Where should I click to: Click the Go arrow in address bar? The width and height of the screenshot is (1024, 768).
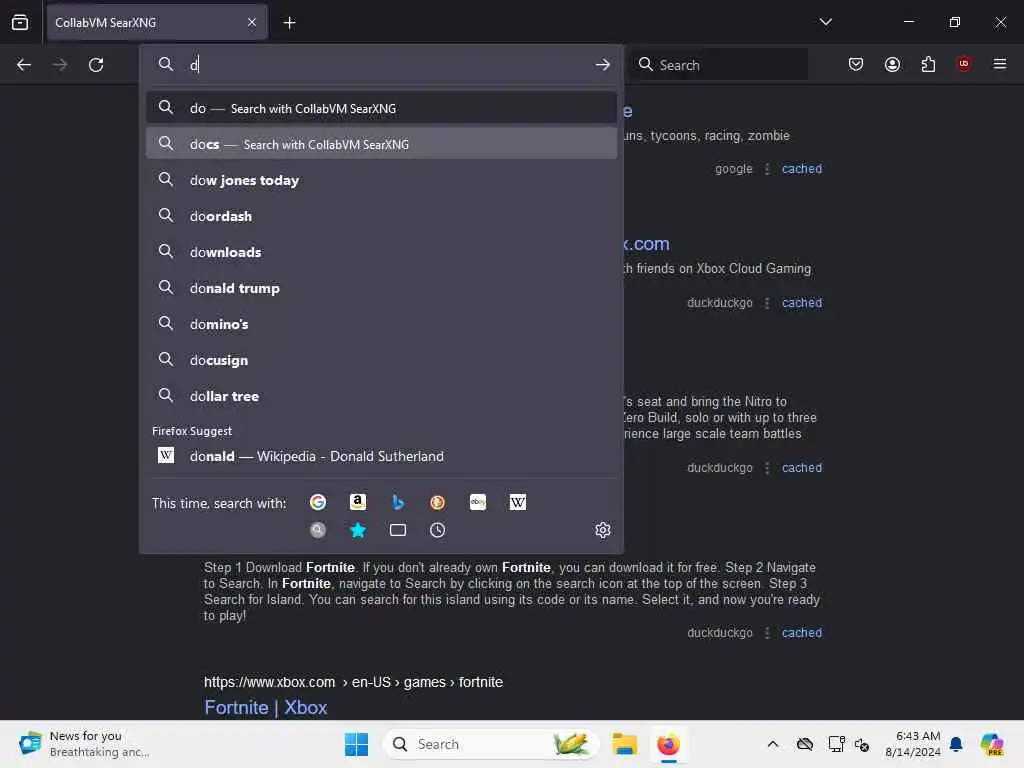click(603, 65)
